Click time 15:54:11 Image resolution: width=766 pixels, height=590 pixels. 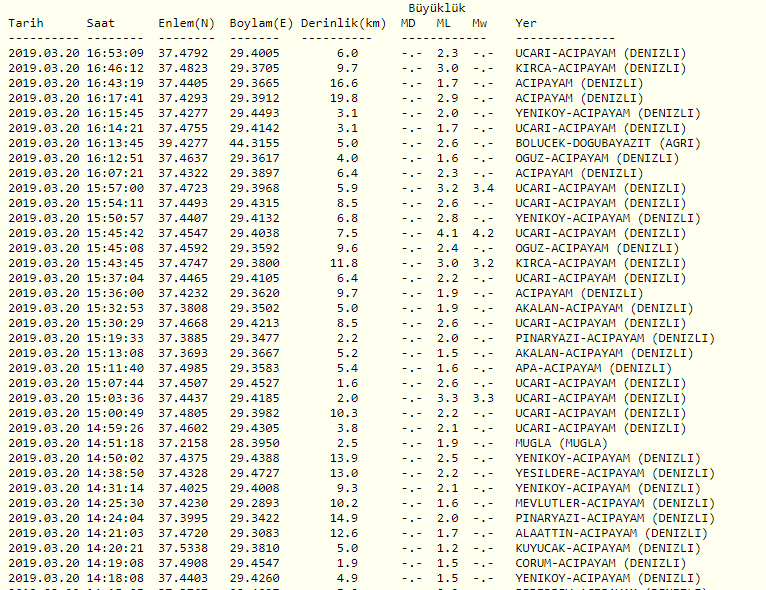(115, 203)
